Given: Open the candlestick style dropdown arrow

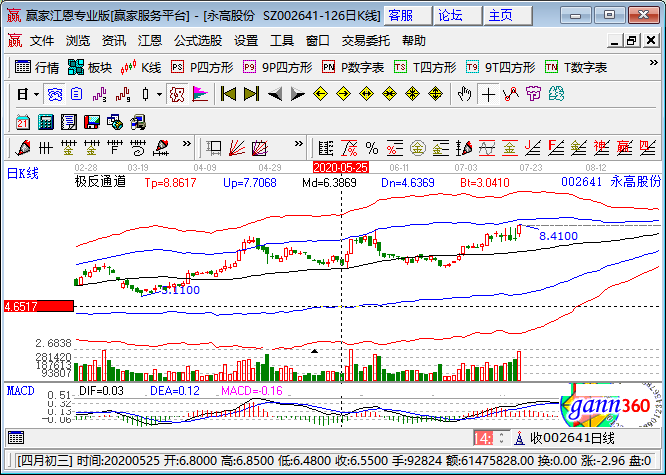Looking at the screenshot, I should point(159,94).
